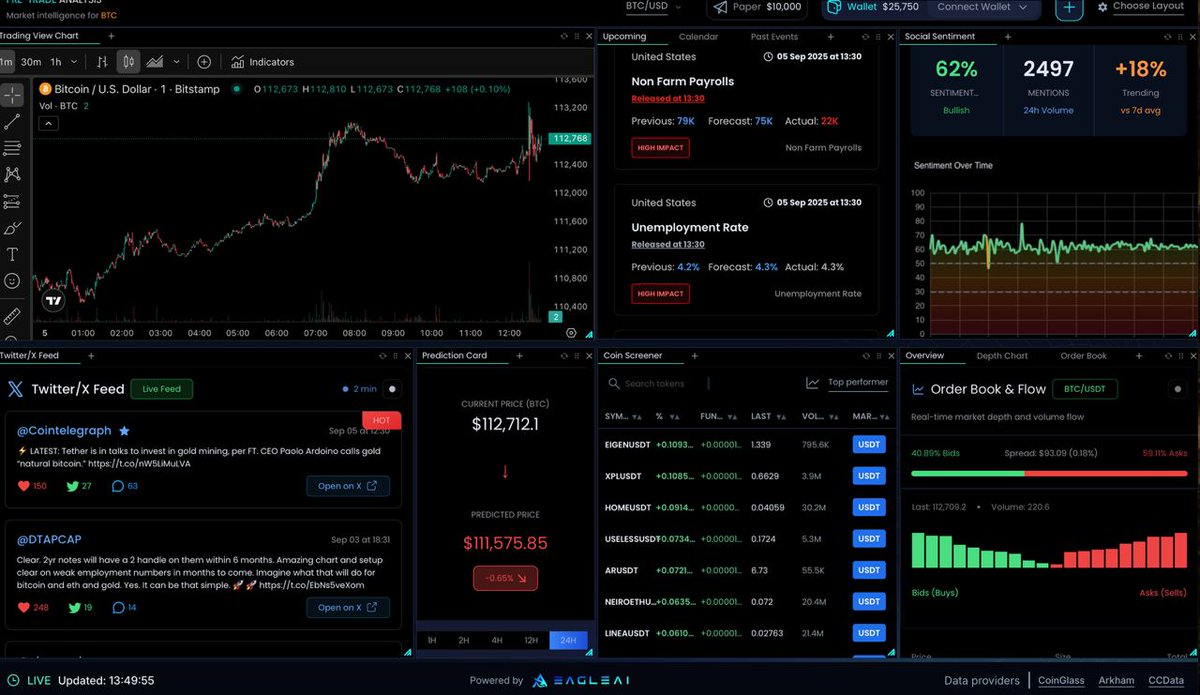Open the chart style dropdown chevron
1200x695 pixels.
[x=175, y=62]
